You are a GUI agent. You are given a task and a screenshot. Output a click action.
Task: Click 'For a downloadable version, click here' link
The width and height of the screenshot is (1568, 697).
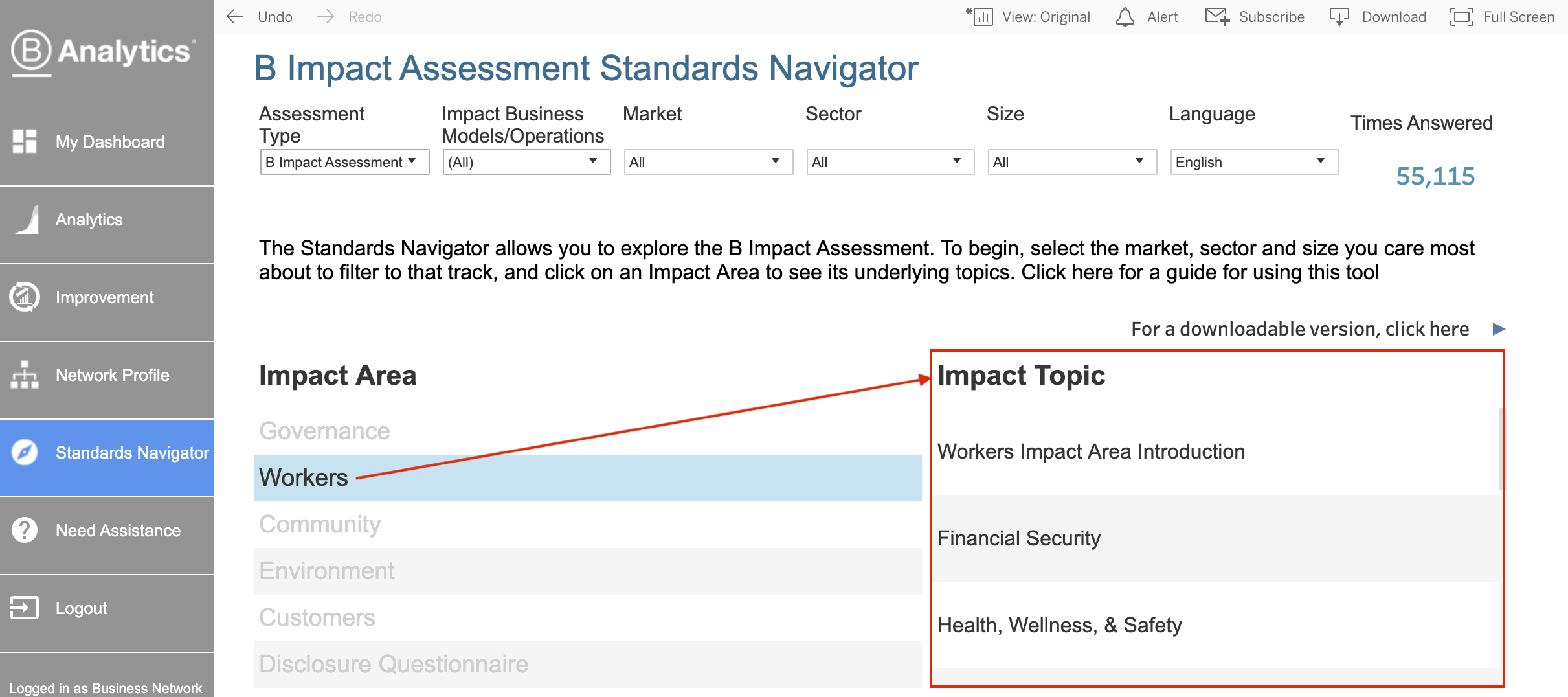click(x=1300, y=329)
